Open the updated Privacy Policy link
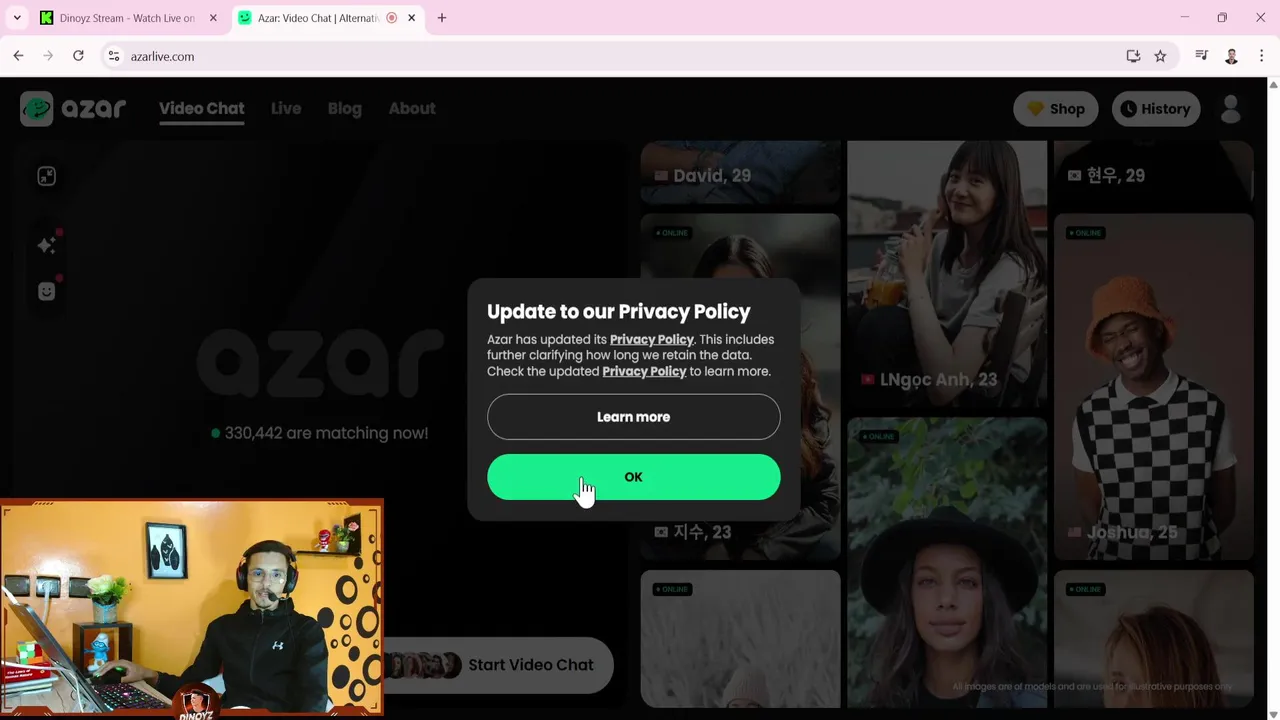 (x=644, y=371)
